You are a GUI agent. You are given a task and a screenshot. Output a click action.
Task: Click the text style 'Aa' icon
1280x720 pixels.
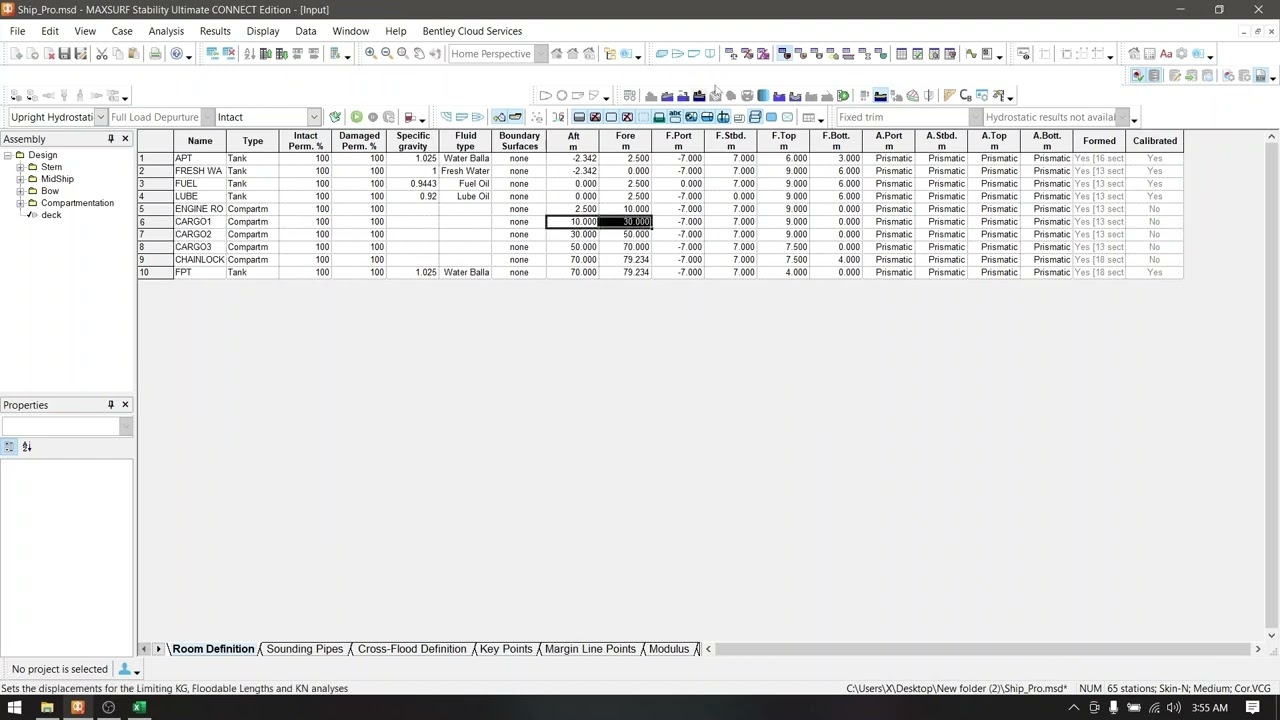(x=1166, y=54)
